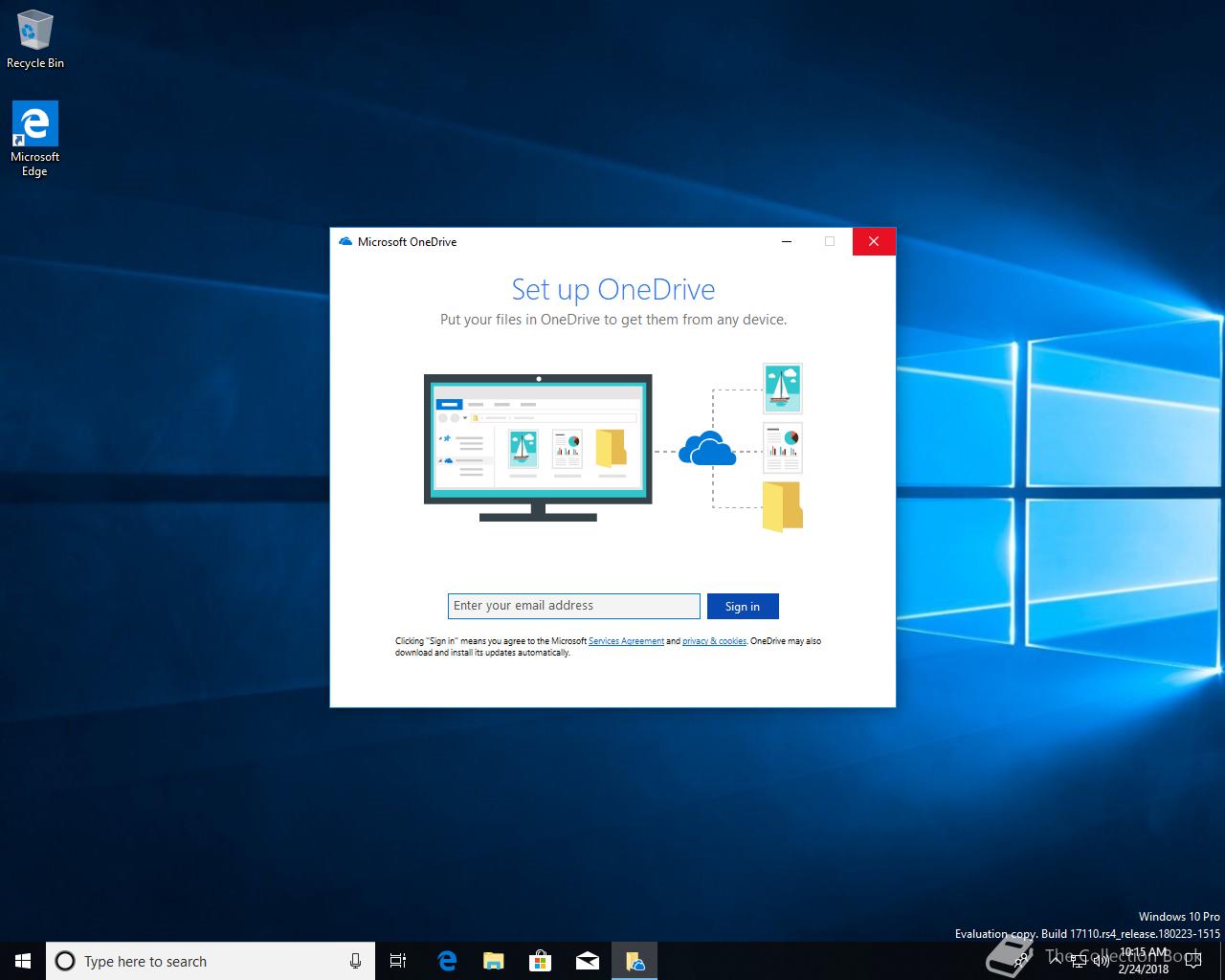
Task: Click the Cortana search circle icon
Action: click(x=65, y=961)
